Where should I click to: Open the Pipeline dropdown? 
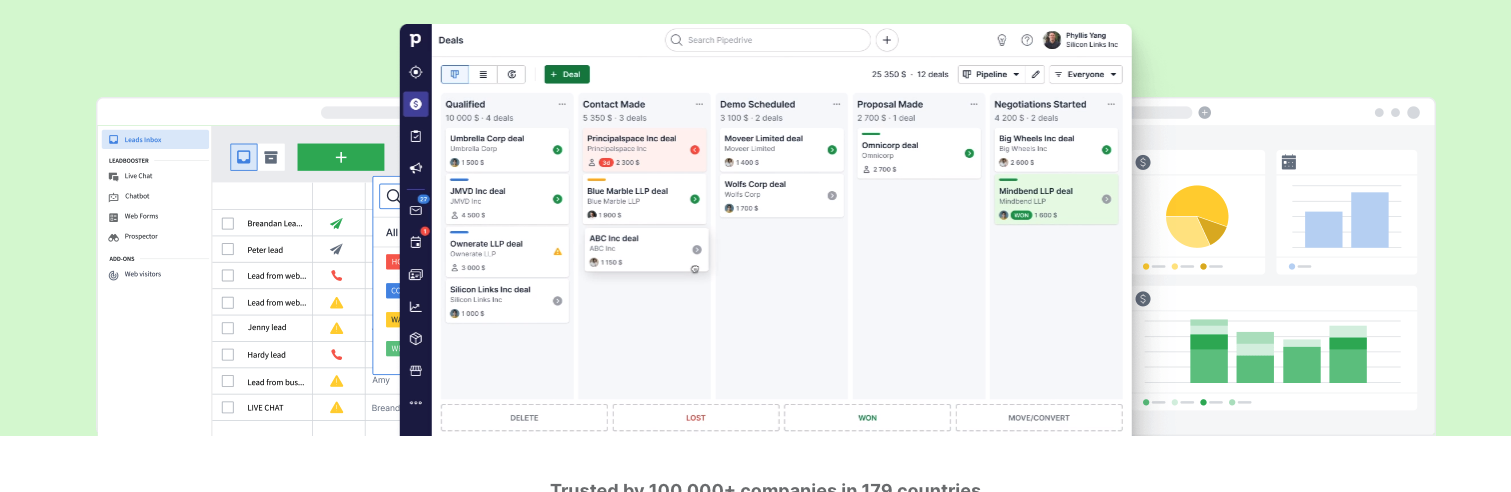(x=990, y=74)
